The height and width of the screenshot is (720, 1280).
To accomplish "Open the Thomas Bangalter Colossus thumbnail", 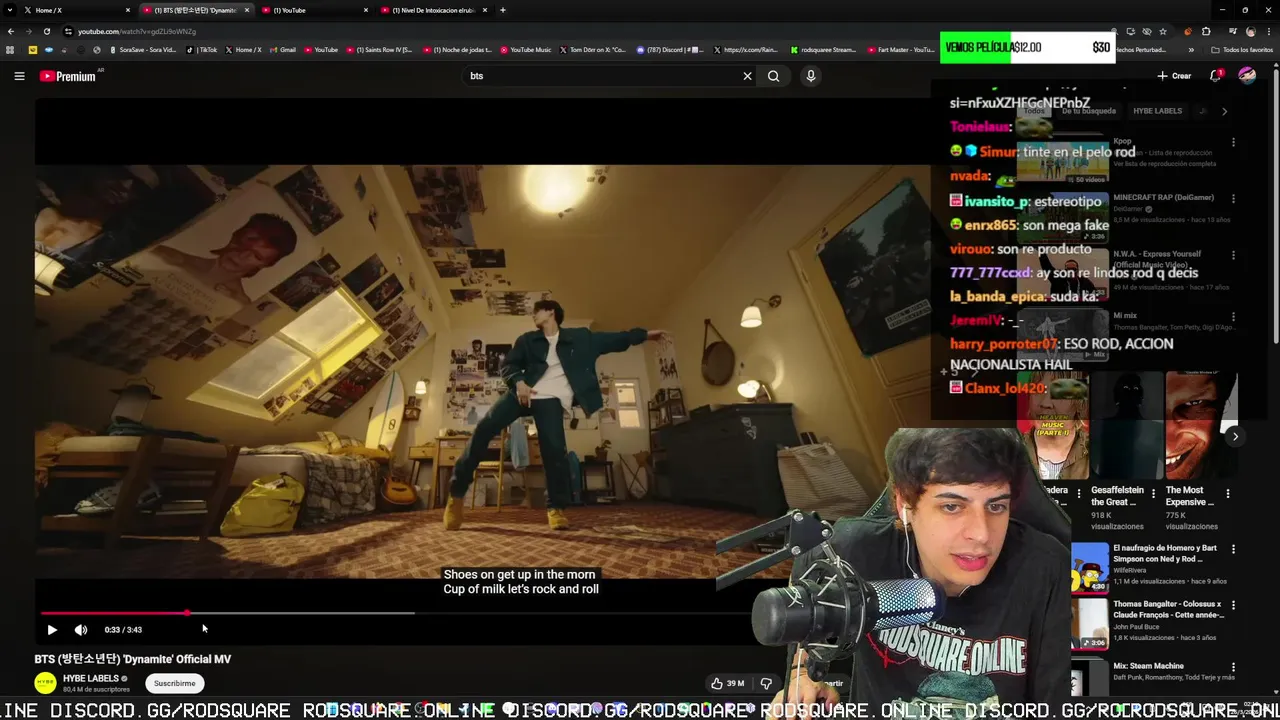I will pos(1090,624).
